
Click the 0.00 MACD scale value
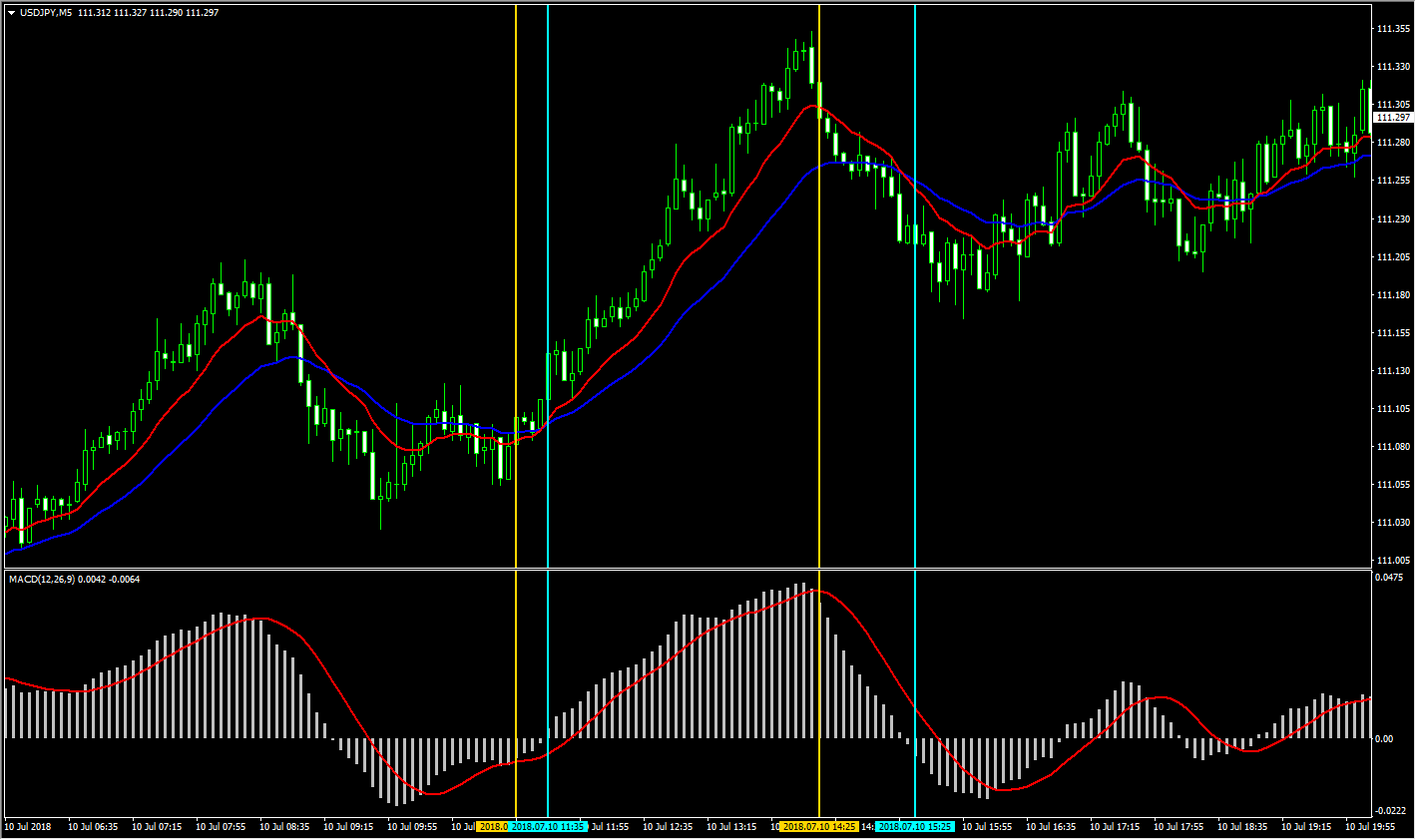(x=1385, y=739)
